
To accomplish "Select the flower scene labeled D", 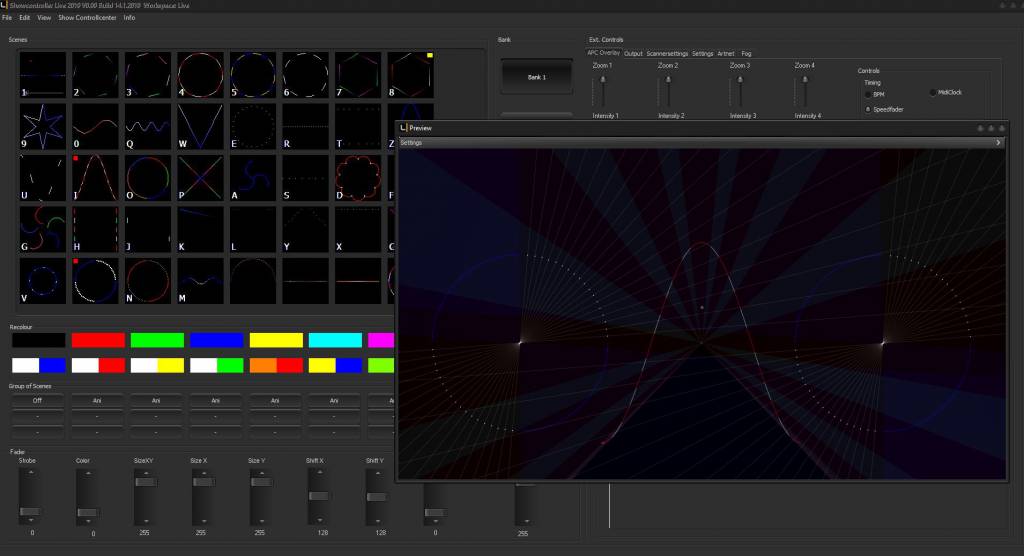I will pyautogui.click(x=357, y=178).
